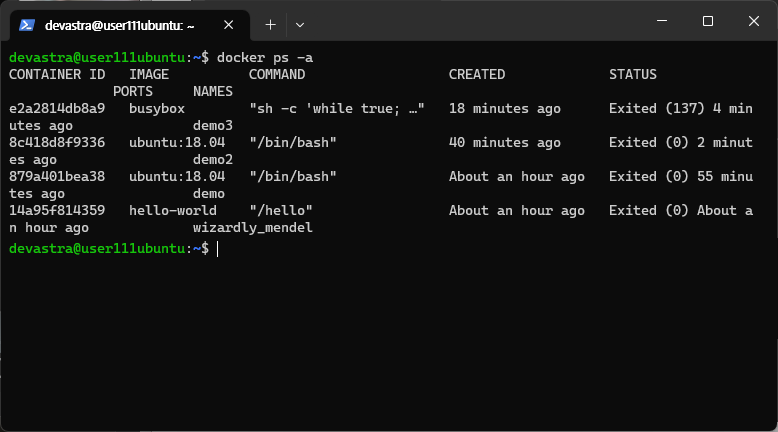
Task: Click '40 minutes ago' created time
Action: [505, 143]
